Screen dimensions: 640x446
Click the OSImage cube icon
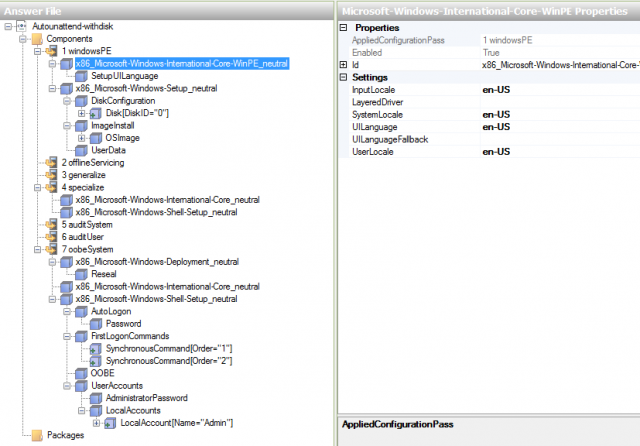click(x=96, y=138)
